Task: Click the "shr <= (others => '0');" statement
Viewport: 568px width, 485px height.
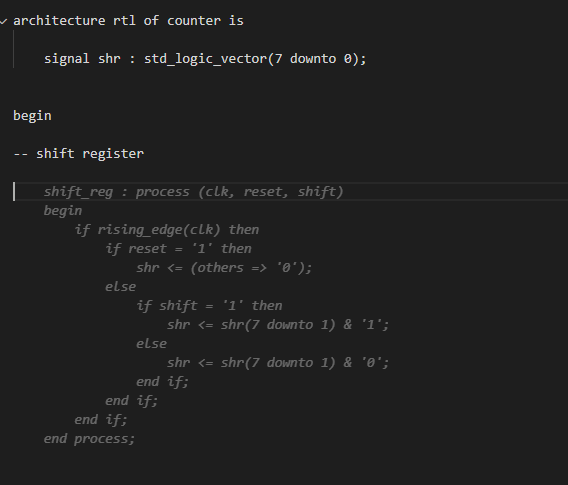Action: [x=224, y=268]
